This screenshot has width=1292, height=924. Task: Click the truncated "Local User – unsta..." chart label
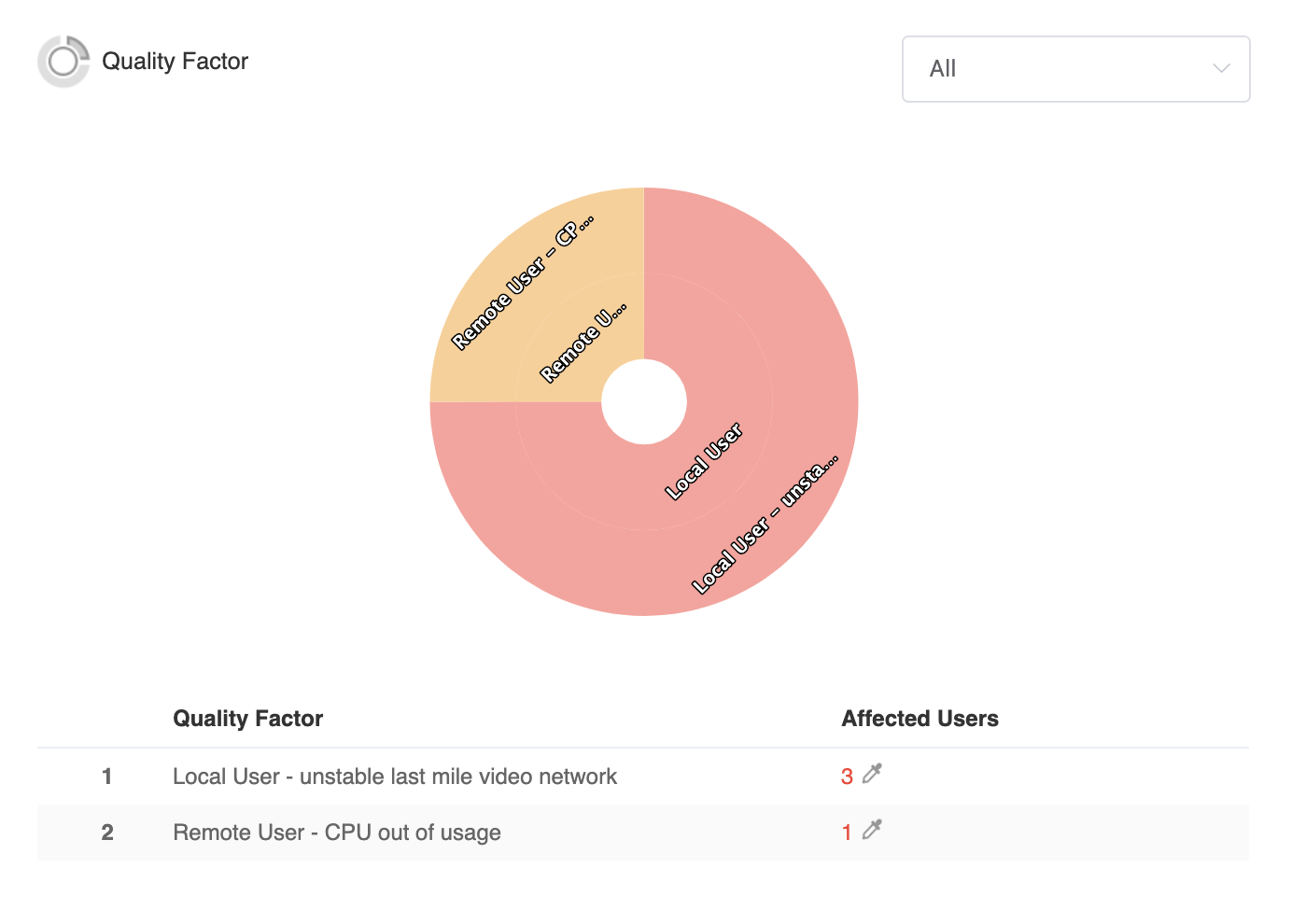[x=765, y=525]
